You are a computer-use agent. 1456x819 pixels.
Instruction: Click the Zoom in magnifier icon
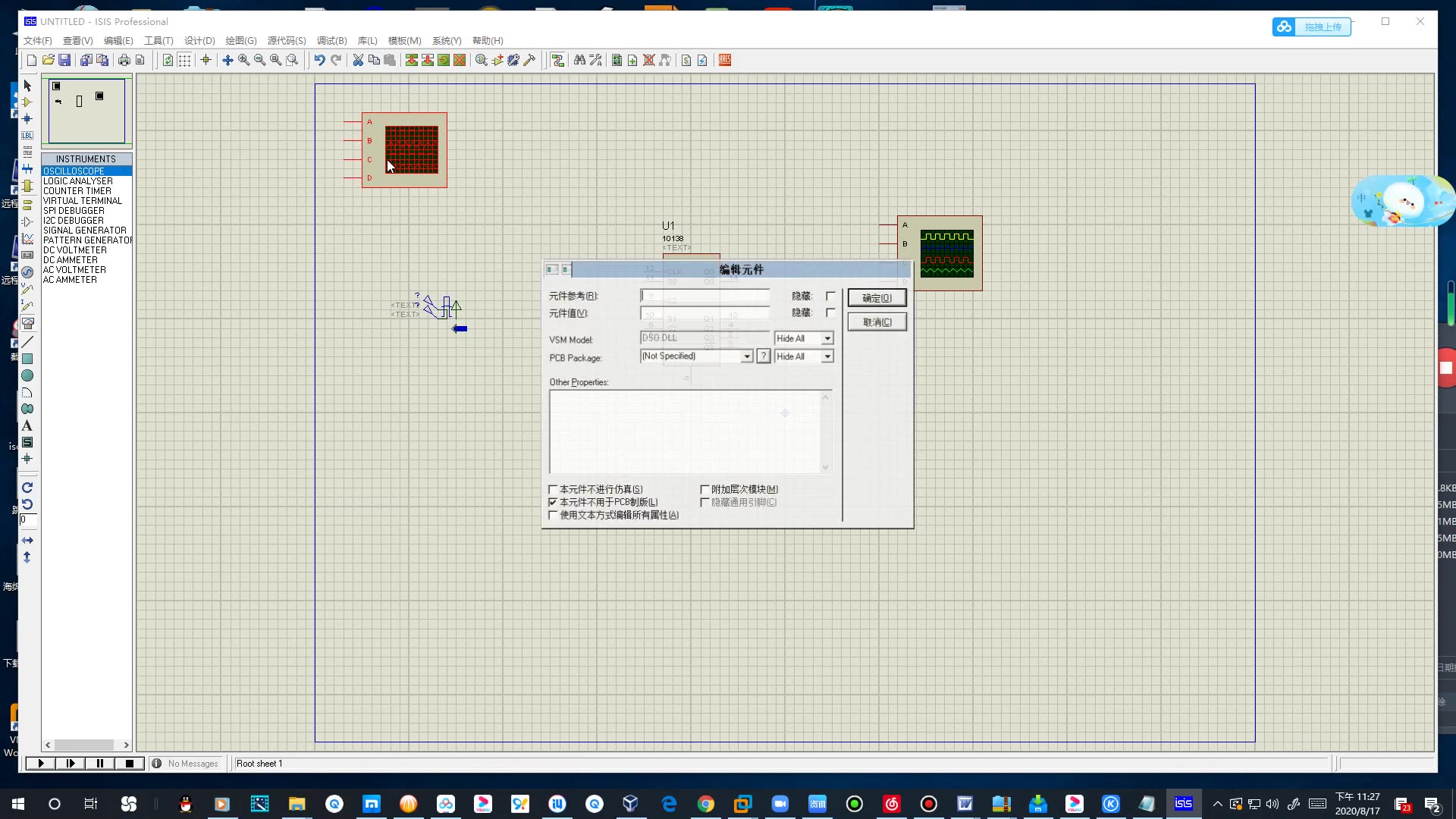click(x=243, y=60)
